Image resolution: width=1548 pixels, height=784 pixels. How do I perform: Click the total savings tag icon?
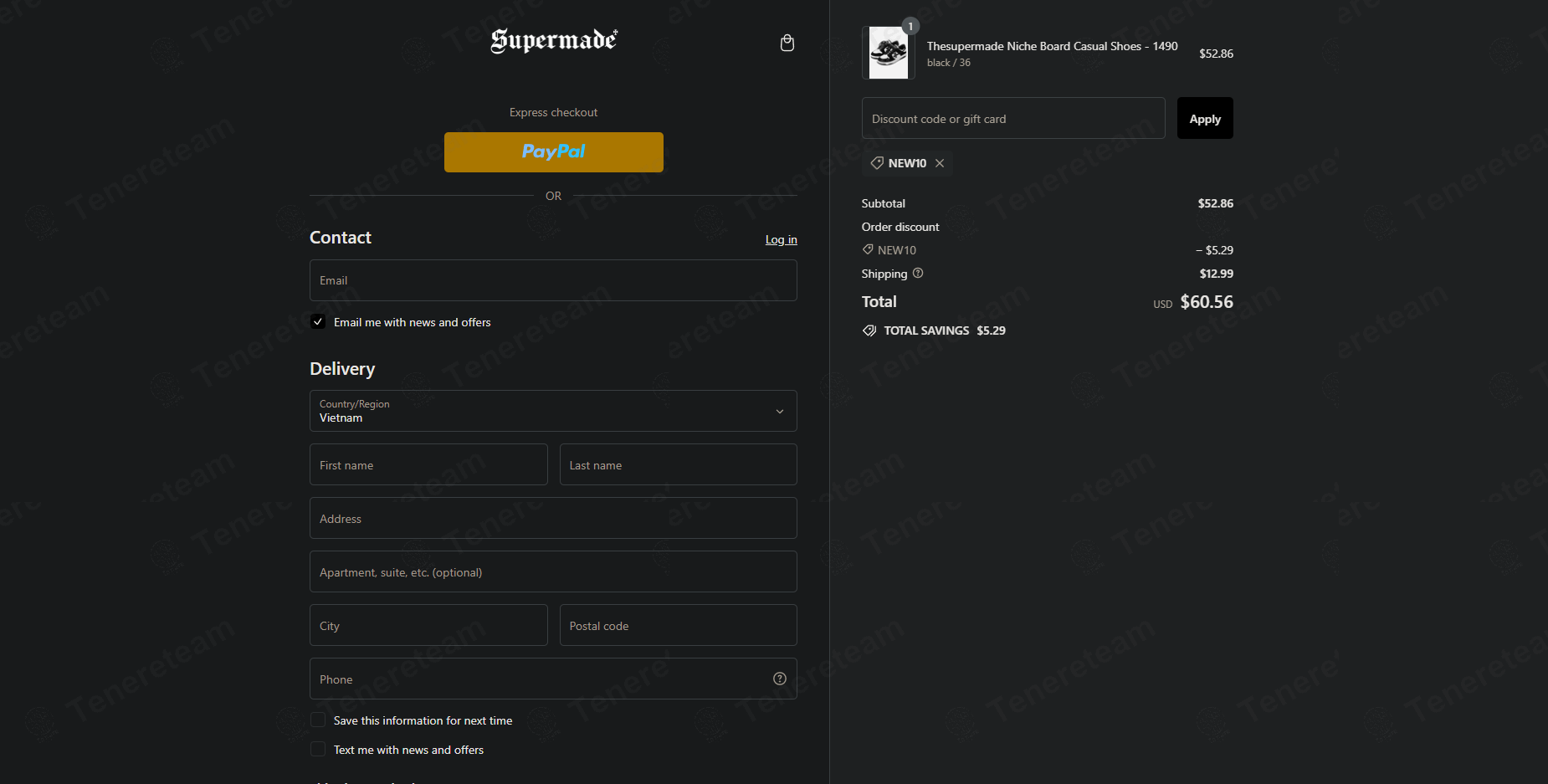869,331
